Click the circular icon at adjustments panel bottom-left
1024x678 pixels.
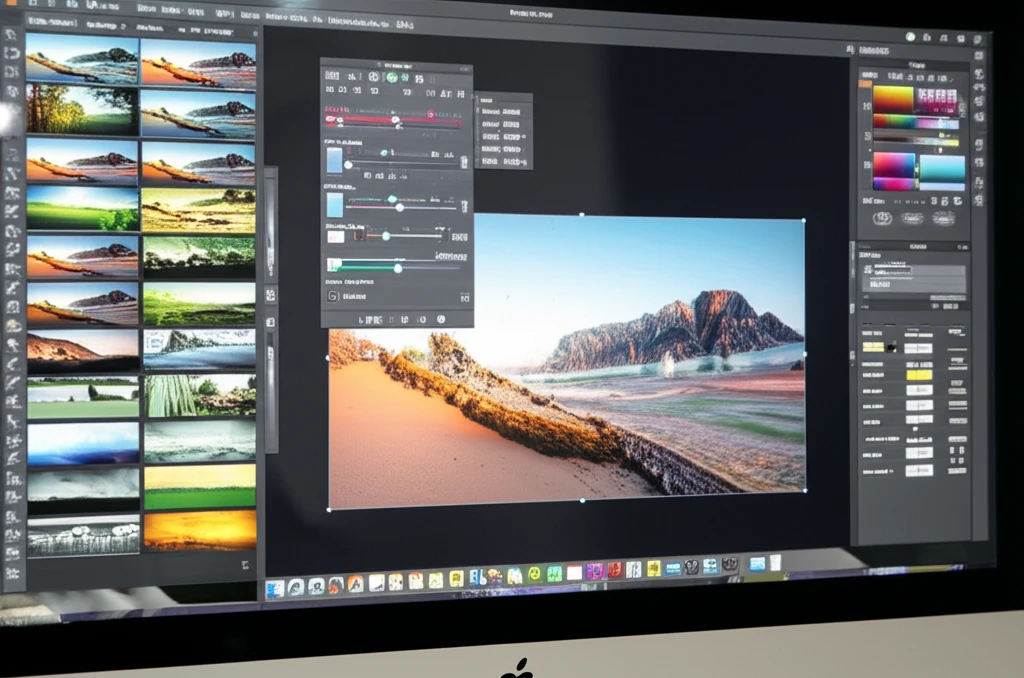click(333, 296)
